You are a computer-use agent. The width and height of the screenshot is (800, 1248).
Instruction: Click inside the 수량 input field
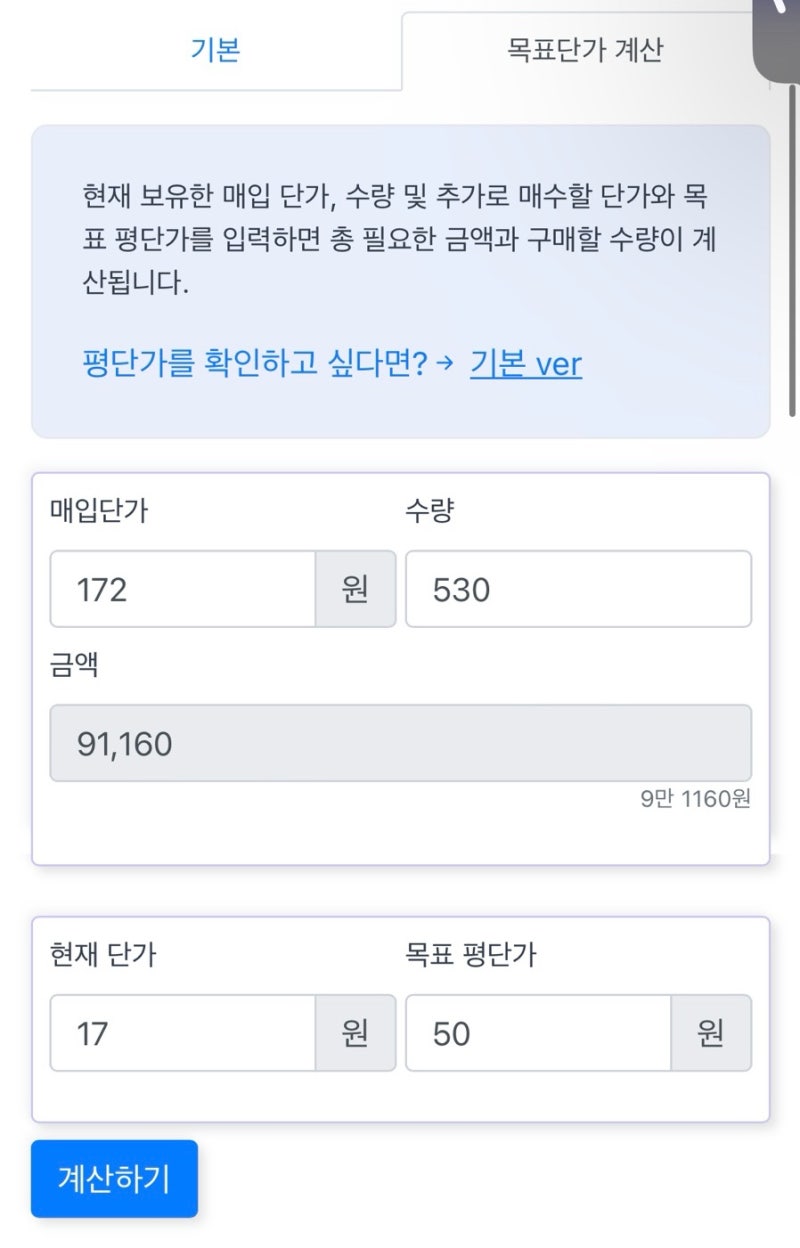coord(577,589)
